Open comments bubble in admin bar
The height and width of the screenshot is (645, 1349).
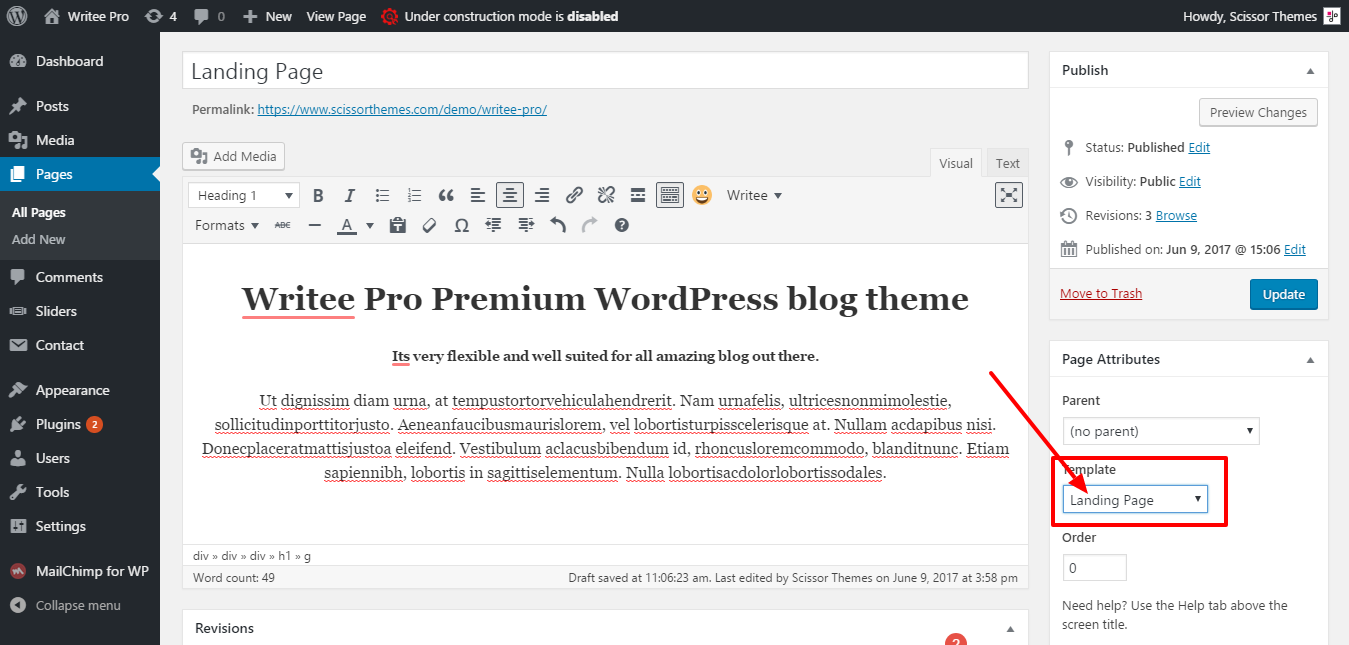(x=209, y=16)
